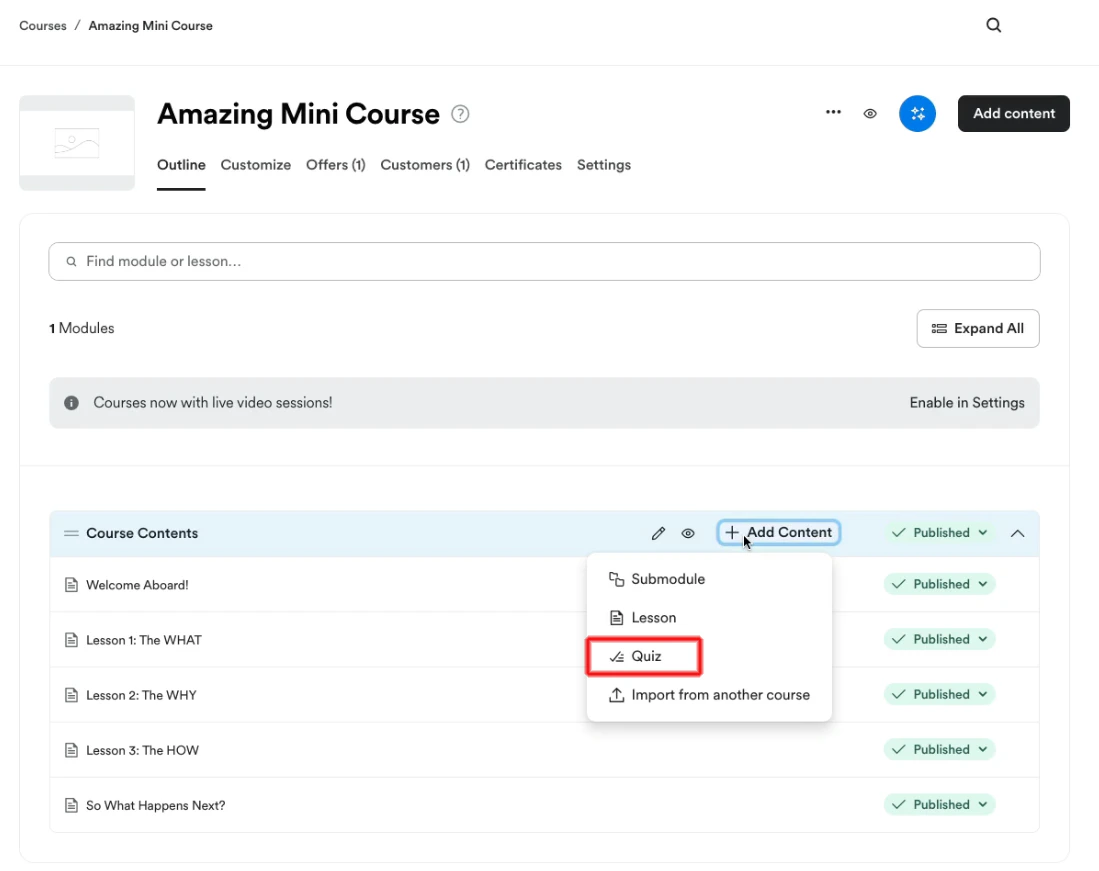Click the Amazing Mini Course heading
1099x871 pixels.
click(299, 114)
